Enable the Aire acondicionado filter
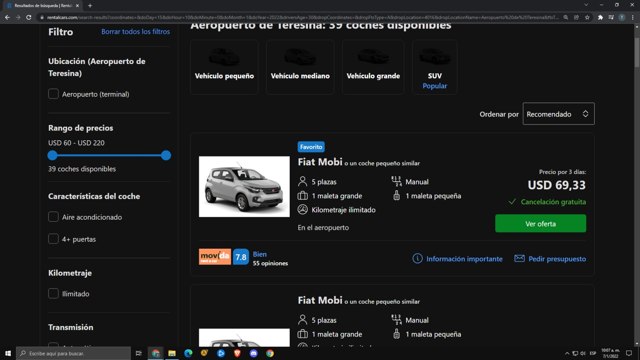Viewport: 640px width, 360px height. (x=53, y=217)
